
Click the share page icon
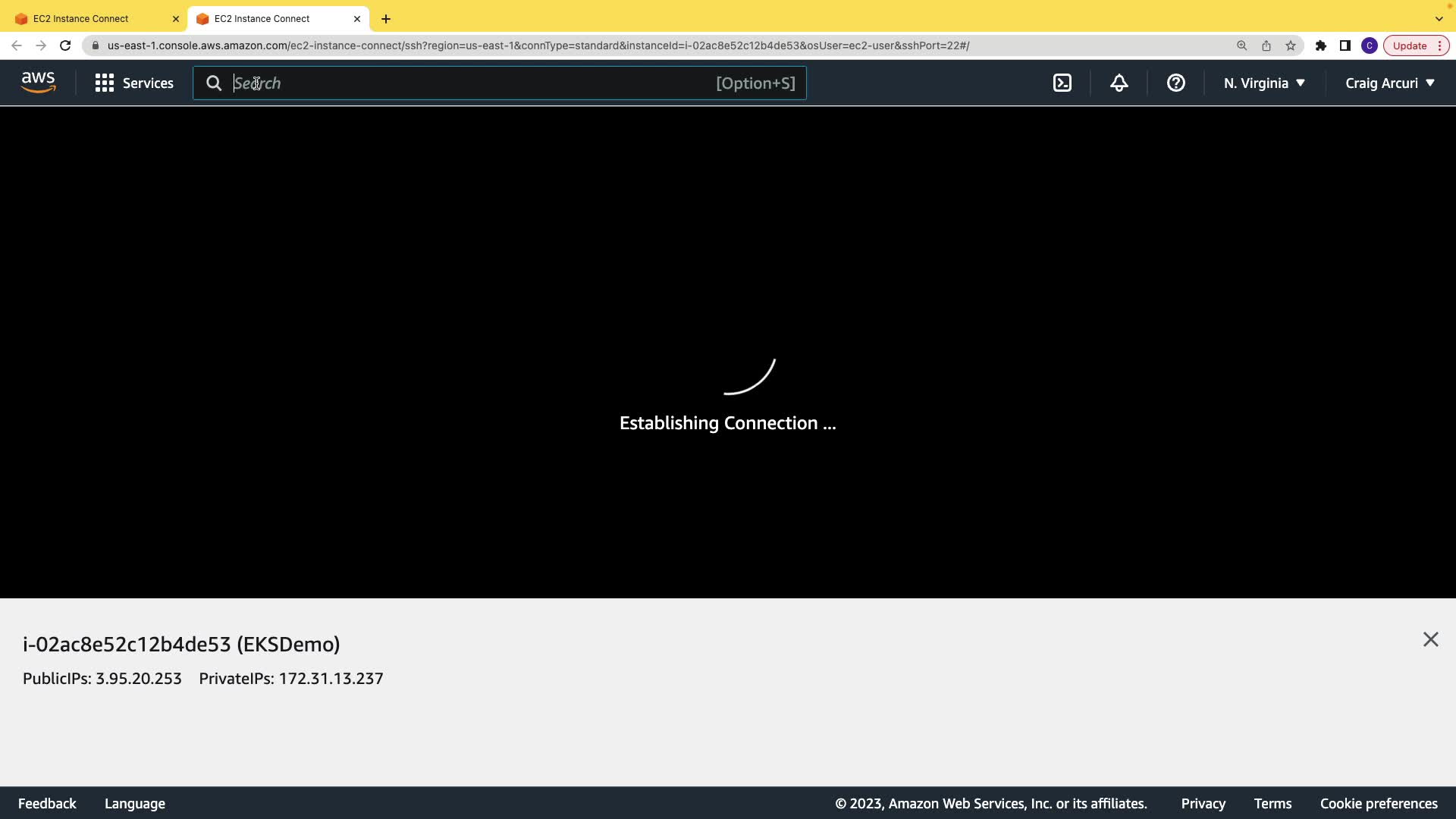pyautogui.click(x=1266, y=45)
